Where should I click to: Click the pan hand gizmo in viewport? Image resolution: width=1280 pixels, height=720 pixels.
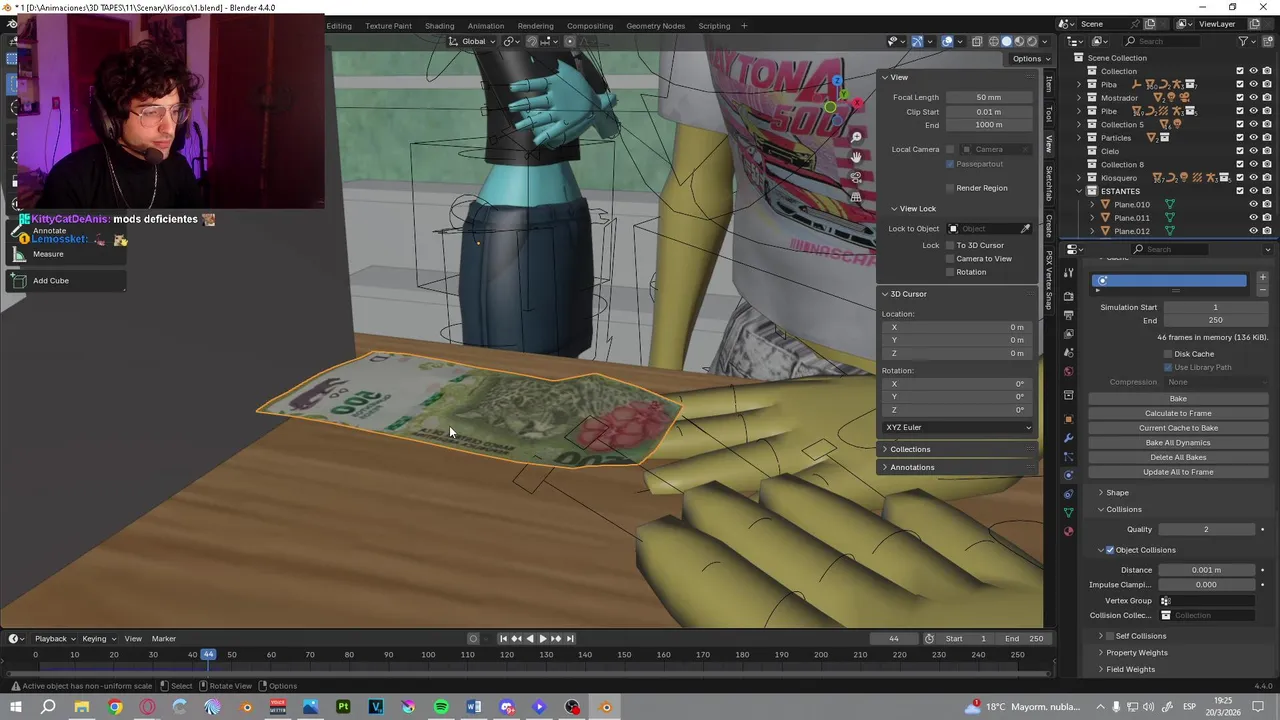coord(856,157)
